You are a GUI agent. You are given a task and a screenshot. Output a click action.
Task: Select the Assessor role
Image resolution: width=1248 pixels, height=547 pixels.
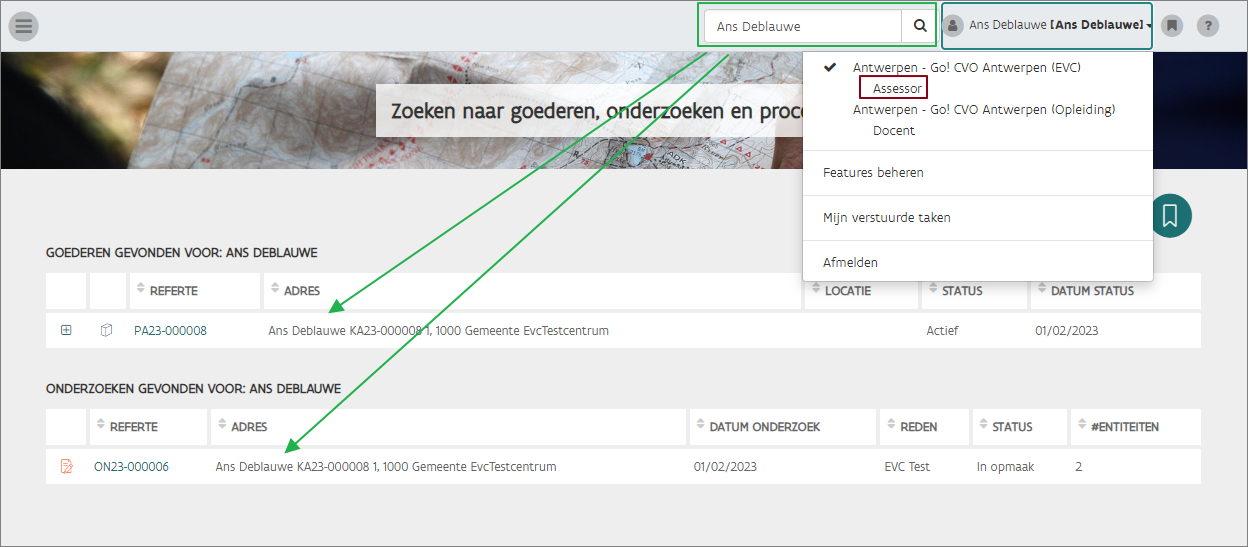897,89
